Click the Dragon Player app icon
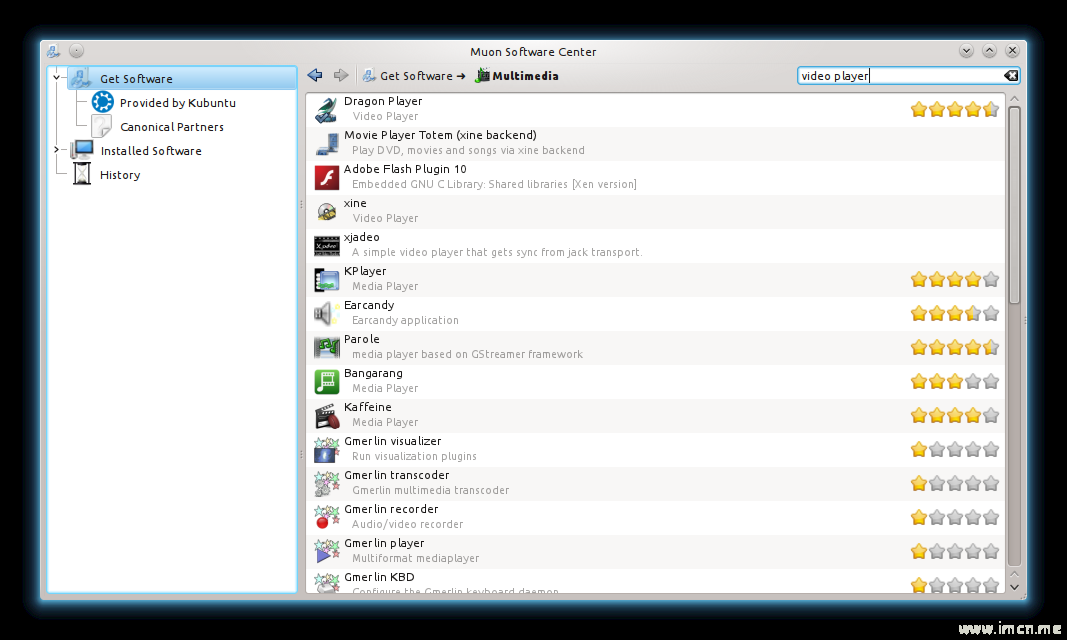Screen dimensions: 1067x640 [327, 110]
